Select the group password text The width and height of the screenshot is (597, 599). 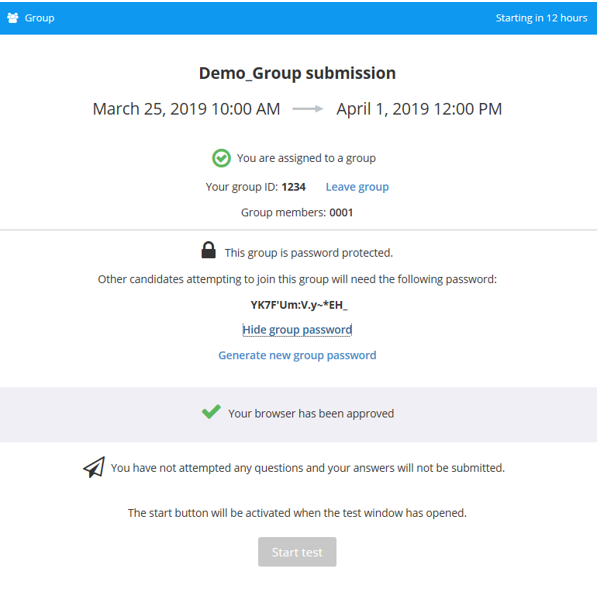coord(299,305)
